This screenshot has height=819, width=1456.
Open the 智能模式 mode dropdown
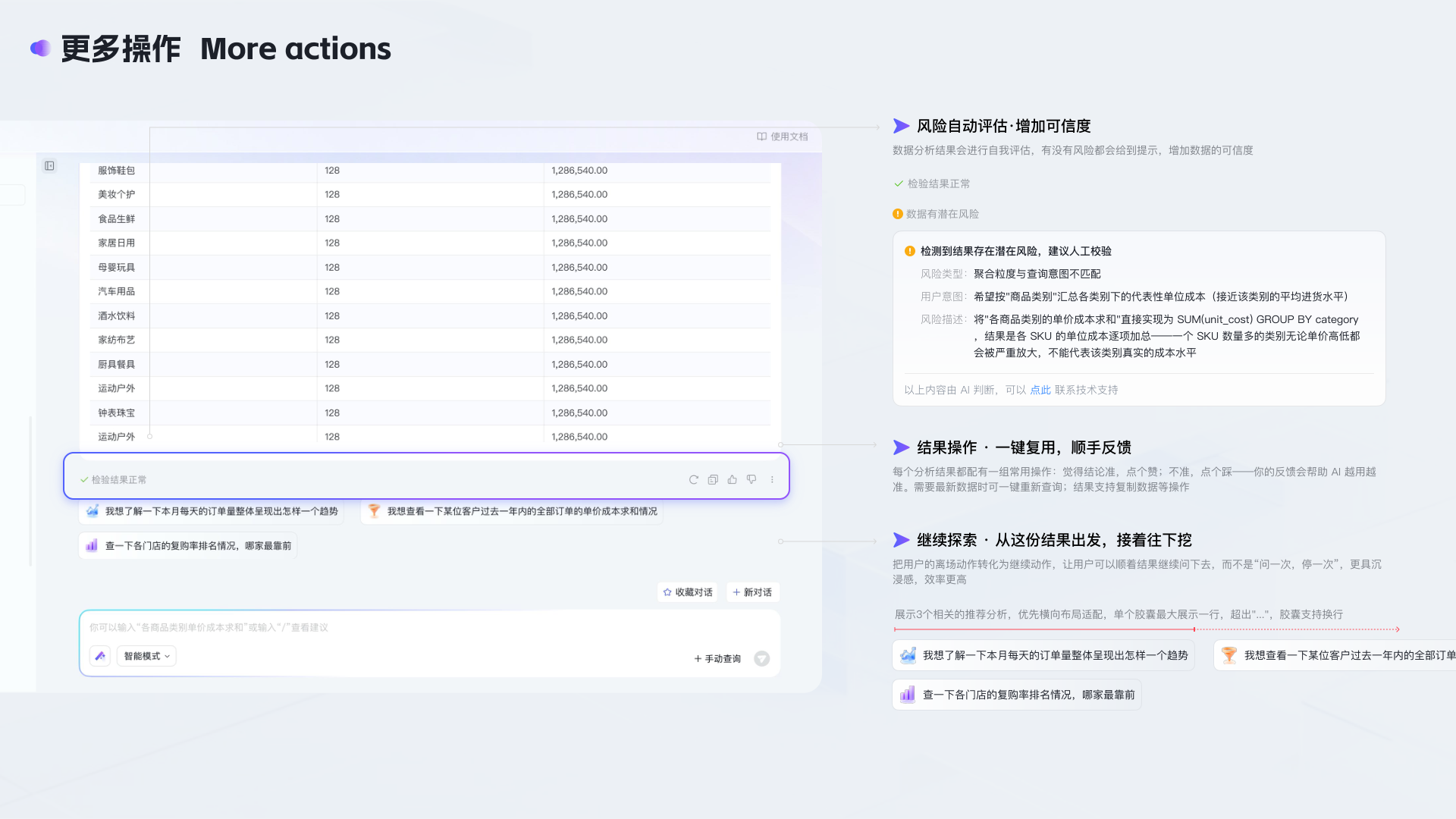pyautogui.click(x=146, y=656)
